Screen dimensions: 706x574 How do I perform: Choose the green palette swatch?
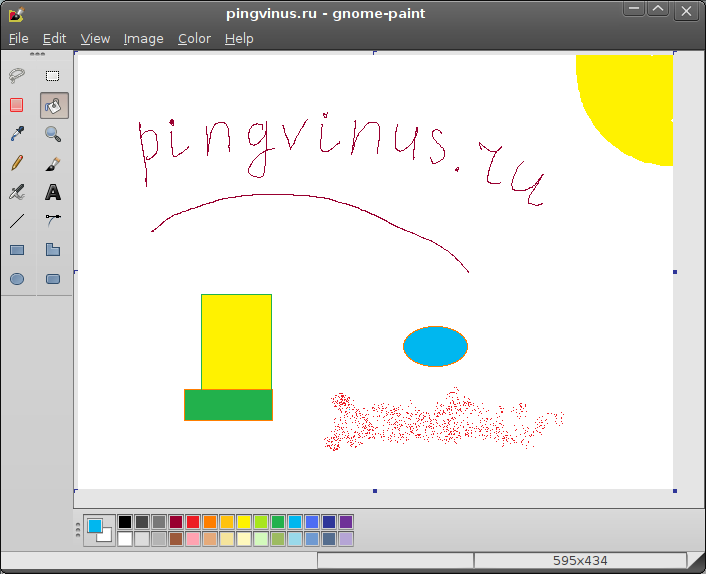tap(278, 522)
